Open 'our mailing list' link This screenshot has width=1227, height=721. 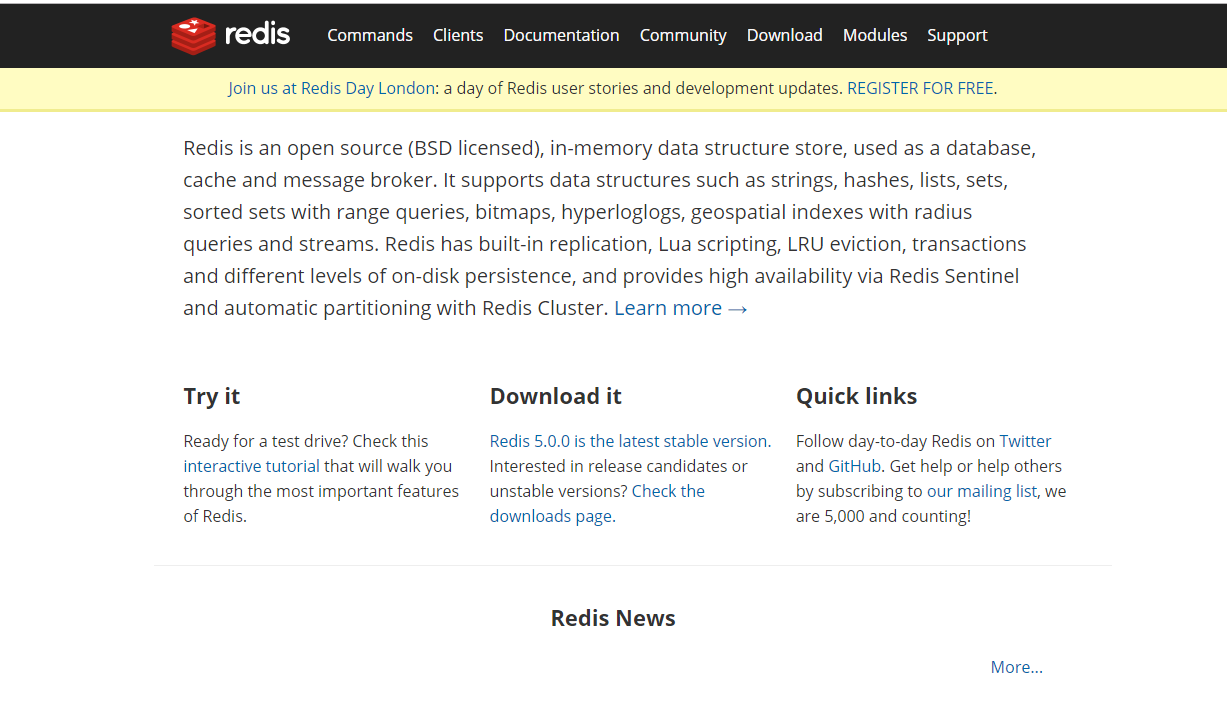[982, 491]
